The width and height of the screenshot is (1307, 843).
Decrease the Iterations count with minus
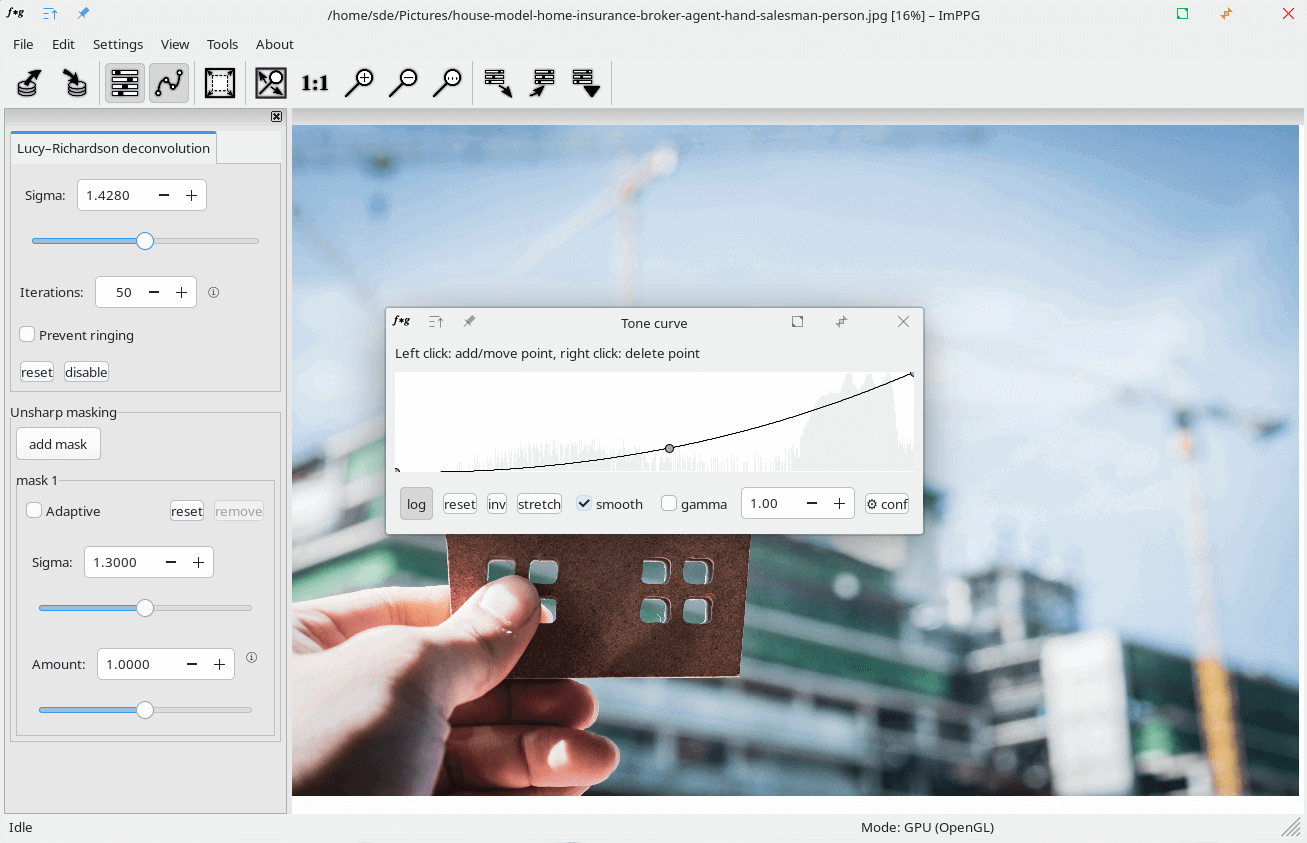(x=154, y=293)
